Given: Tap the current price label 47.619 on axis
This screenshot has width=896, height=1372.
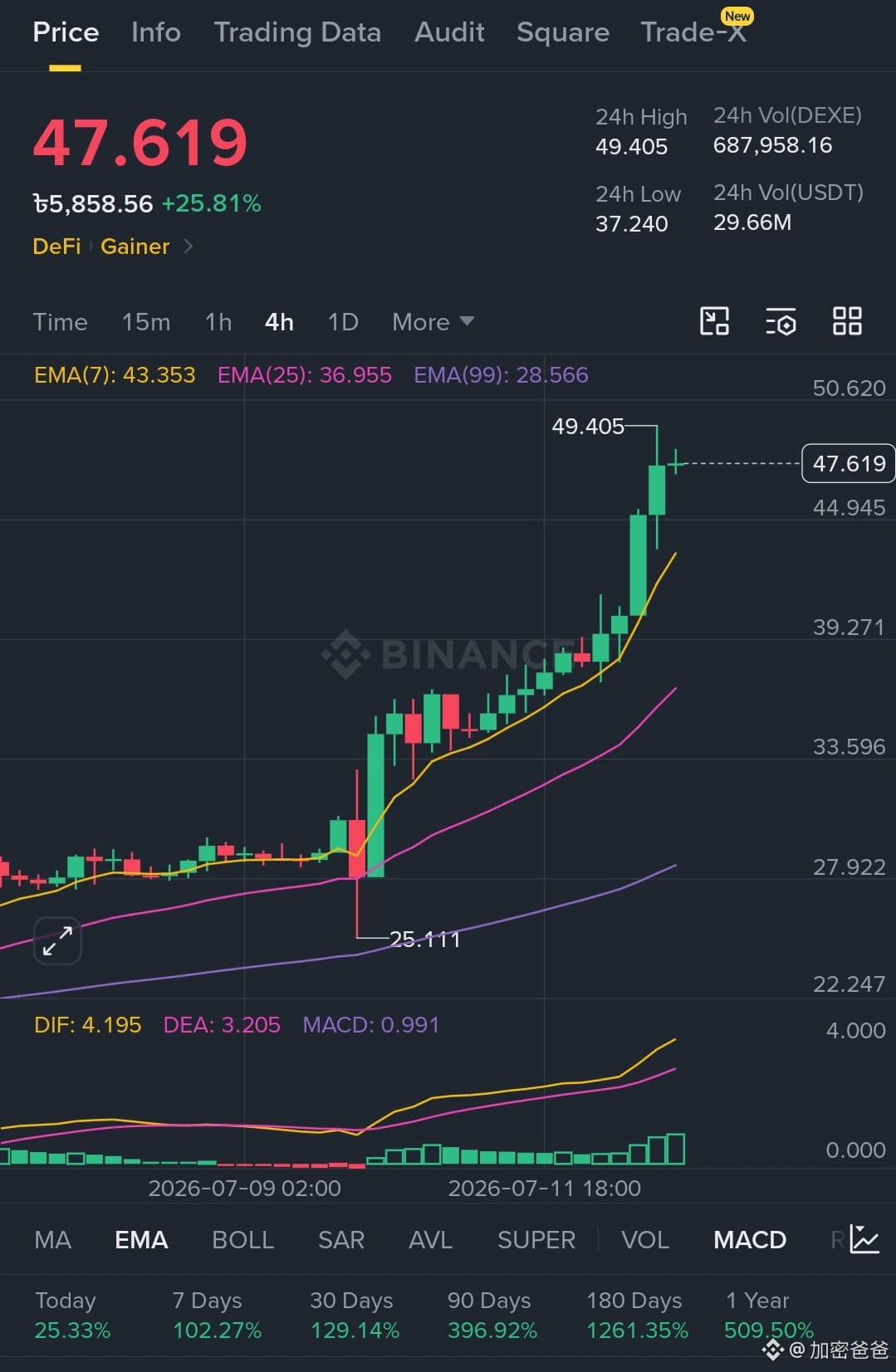Looking at the screenshot, I should (849, 463).
